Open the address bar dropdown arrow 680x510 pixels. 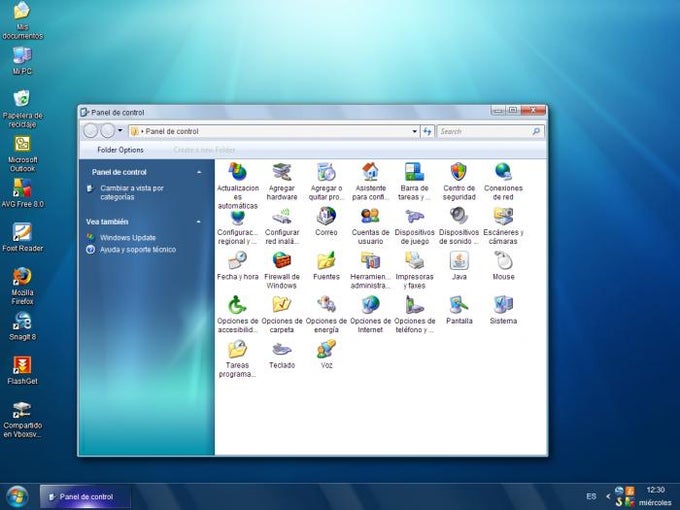[x=415, y=131]
